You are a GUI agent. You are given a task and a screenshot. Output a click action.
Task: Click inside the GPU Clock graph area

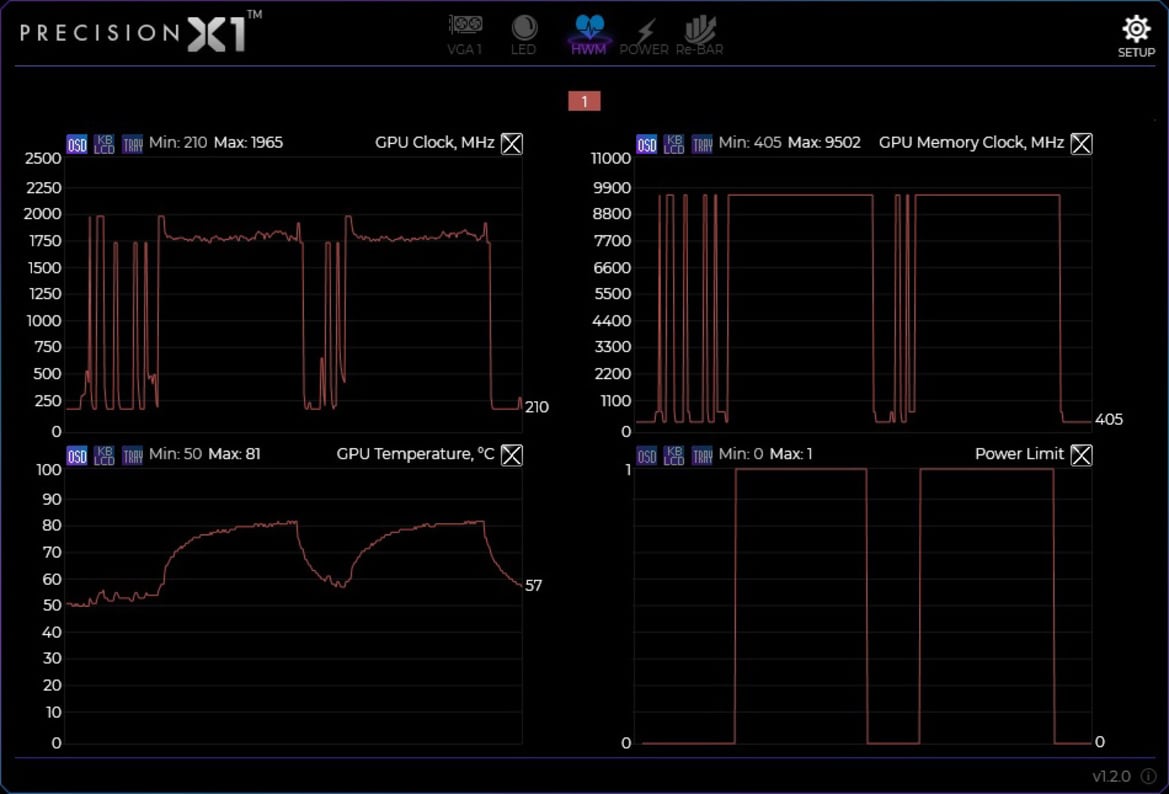[293, 294]
